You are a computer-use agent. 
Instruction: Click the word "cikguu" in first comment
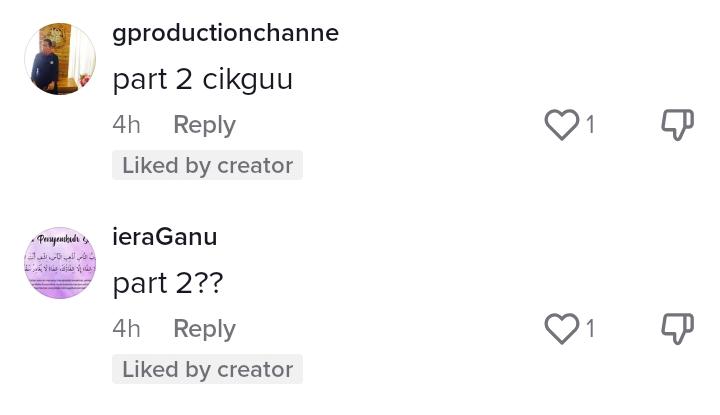click(x=247, y=79)
